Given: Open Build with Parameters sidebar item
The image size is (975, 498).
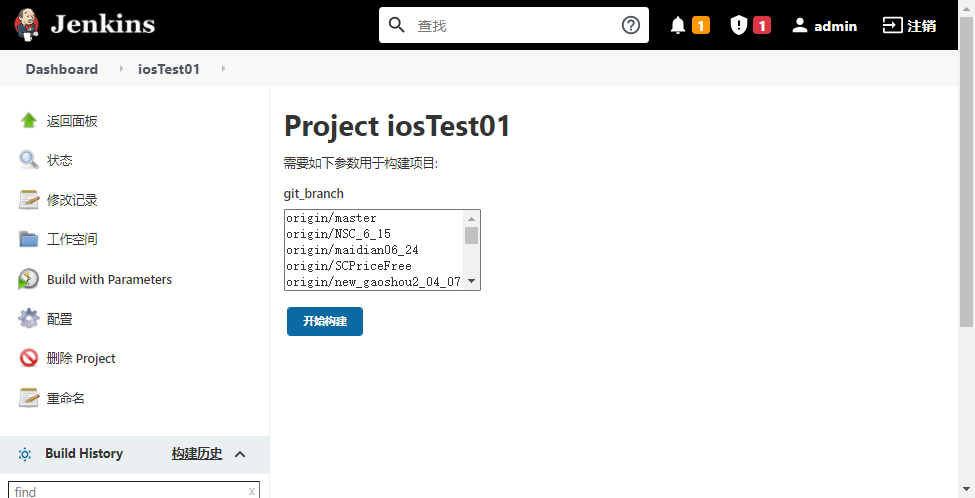Looking at the screenshot, I should click(109, 280).
